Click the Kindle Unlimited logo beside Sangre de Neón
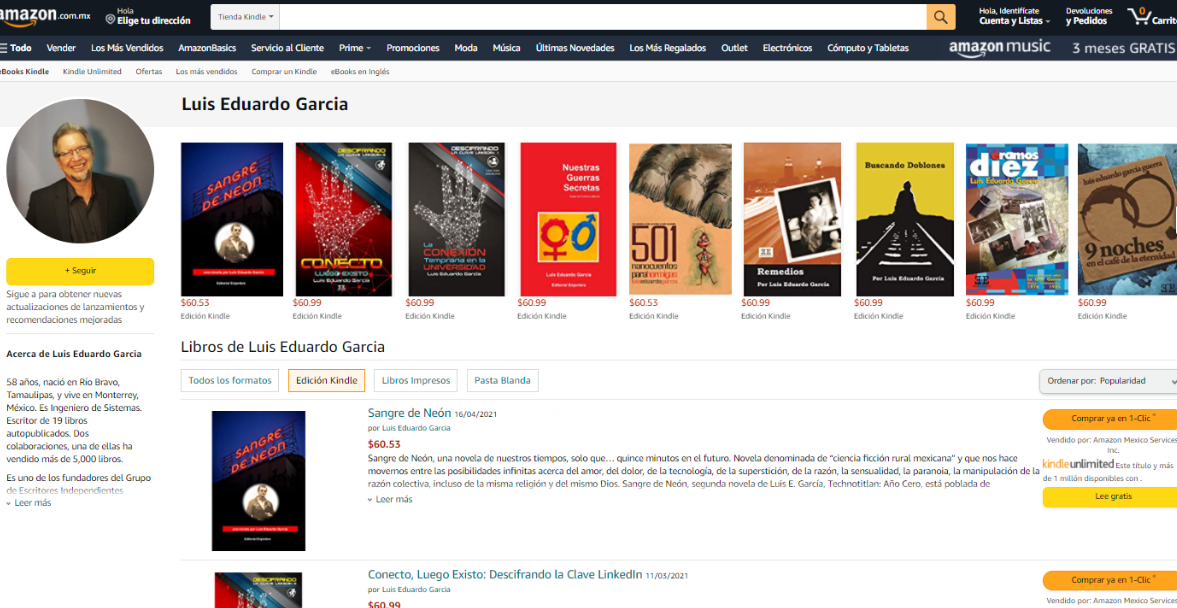This screenshot has width=1177, height=608. point(1078,464)
